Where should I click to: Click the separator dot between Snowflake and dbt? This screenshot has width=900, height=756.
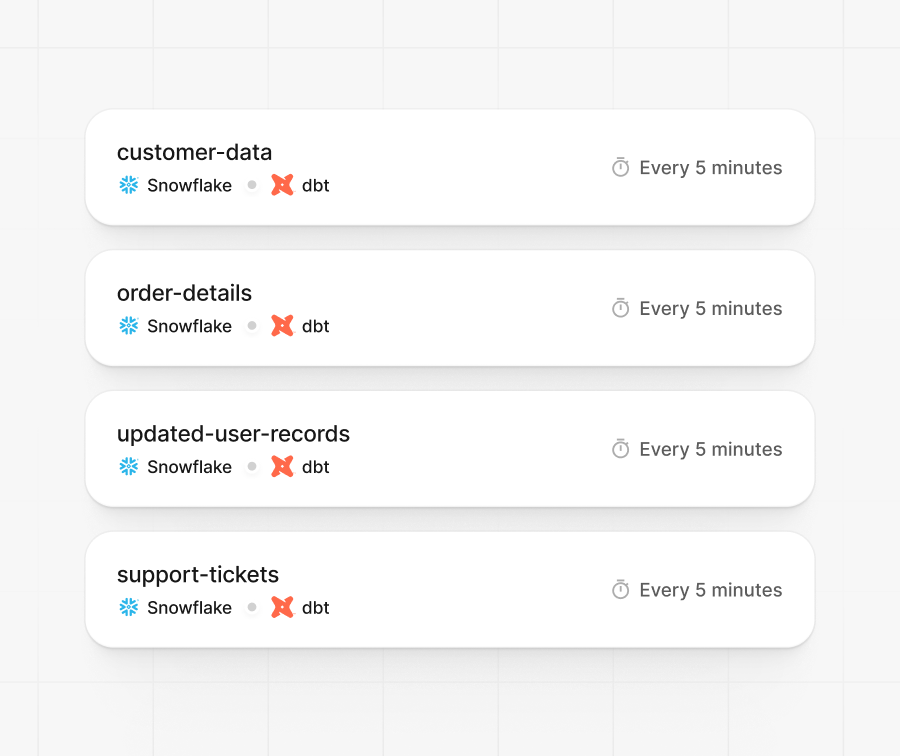pyautogui.click(x=252, y=185)
